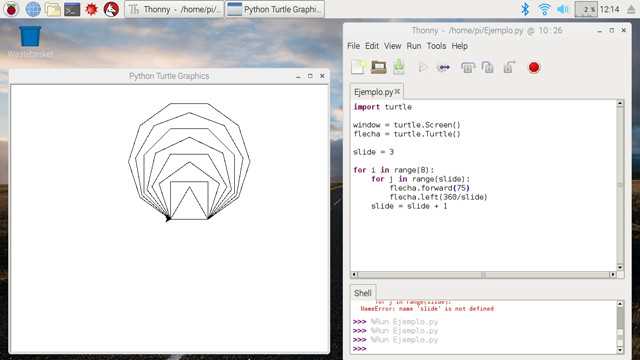Open the Raspberry Pi main menu
This screenshot has width=640, height=360.
[x=11, y=9]
